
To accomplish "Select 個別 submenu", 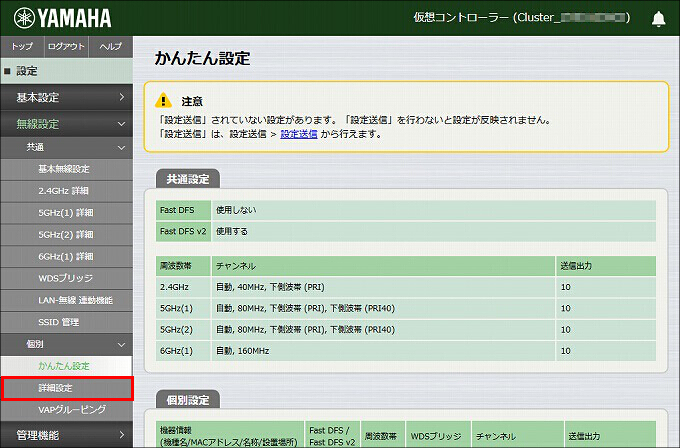I will click(x=67, y=344).
